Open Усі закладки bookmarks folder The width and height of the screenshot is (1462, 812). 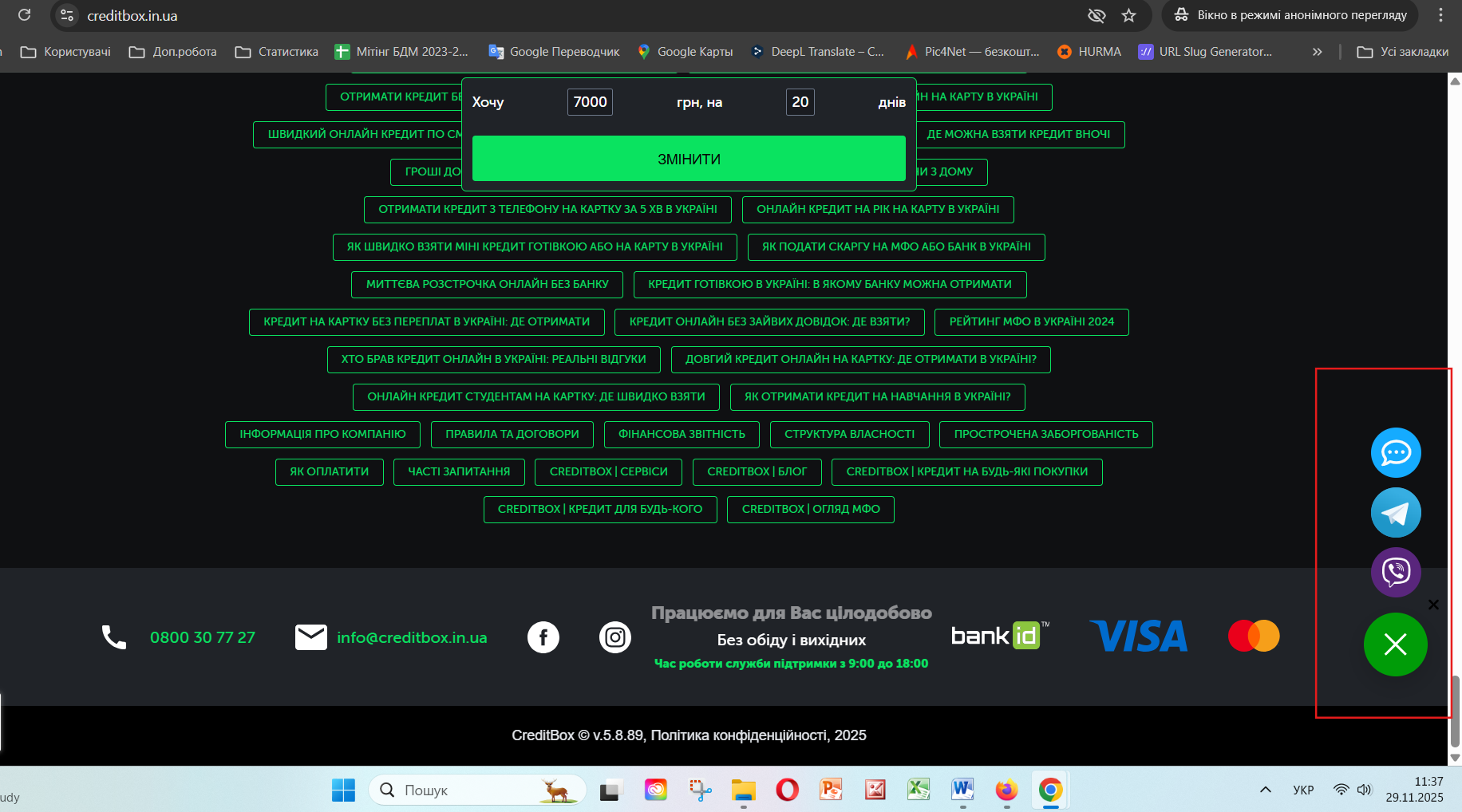pos(1403,52)
